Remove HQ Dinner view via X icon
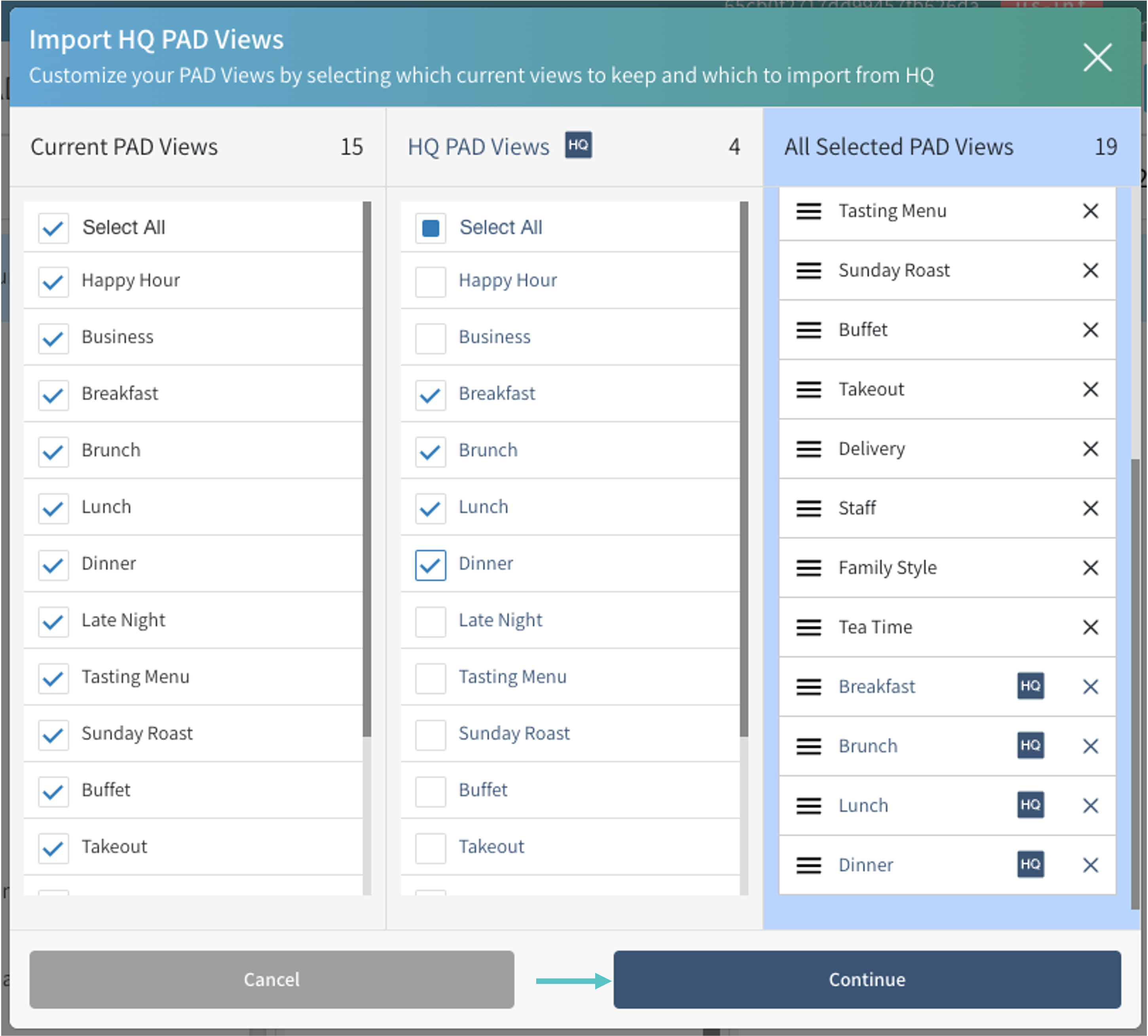Screen dimensions: 1148x1036 pos(1090,865)
